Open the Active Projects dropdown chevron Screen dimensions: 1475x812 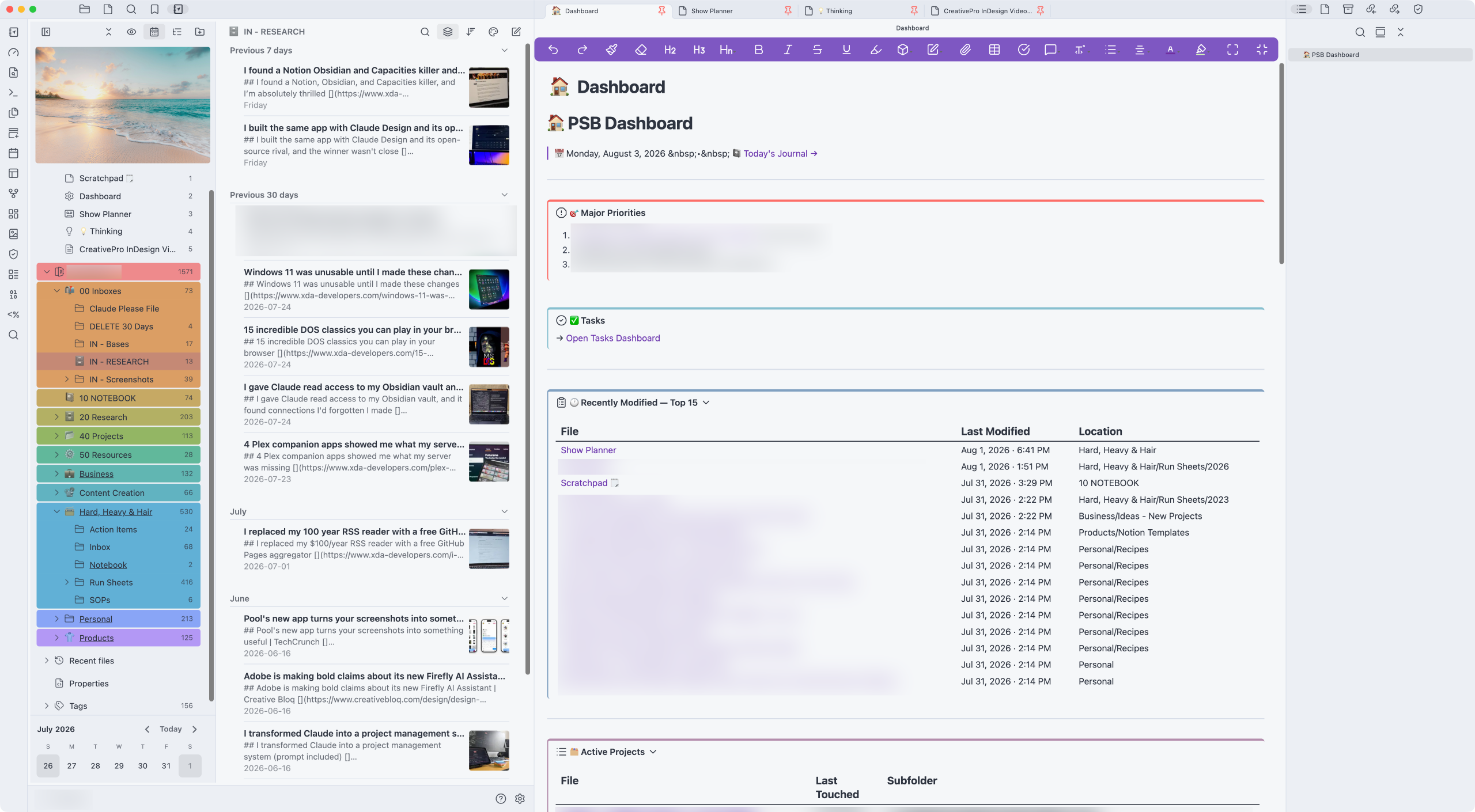(x=653, y=752)
